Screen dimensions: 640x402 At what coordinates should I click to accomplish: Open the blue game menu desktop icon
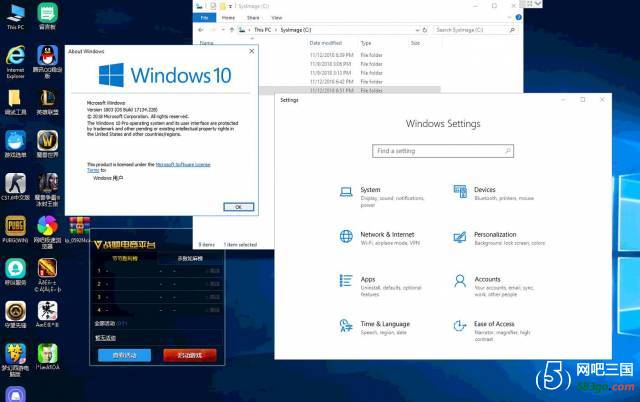pos(16,144)
